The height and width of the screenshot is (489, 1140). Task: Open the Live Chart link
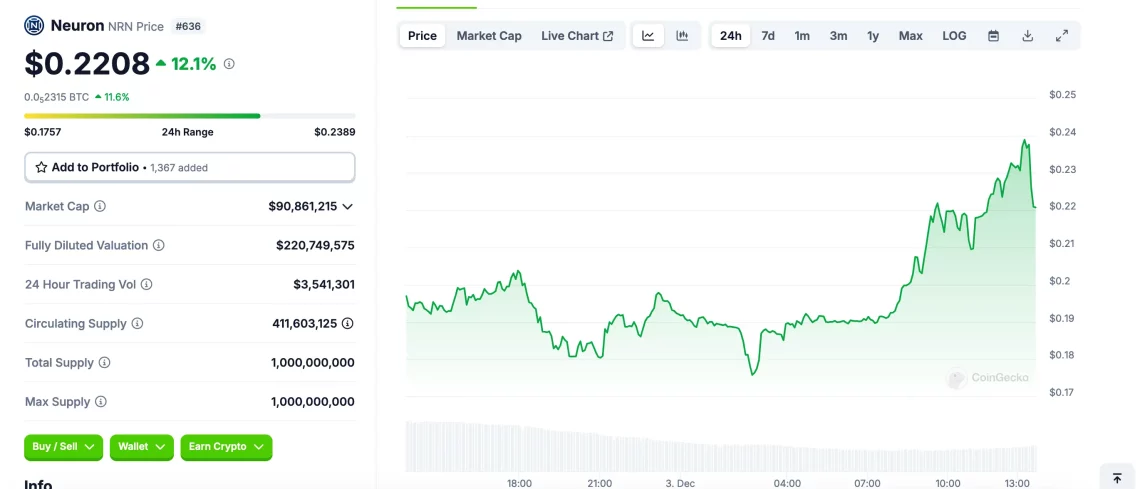577,36
